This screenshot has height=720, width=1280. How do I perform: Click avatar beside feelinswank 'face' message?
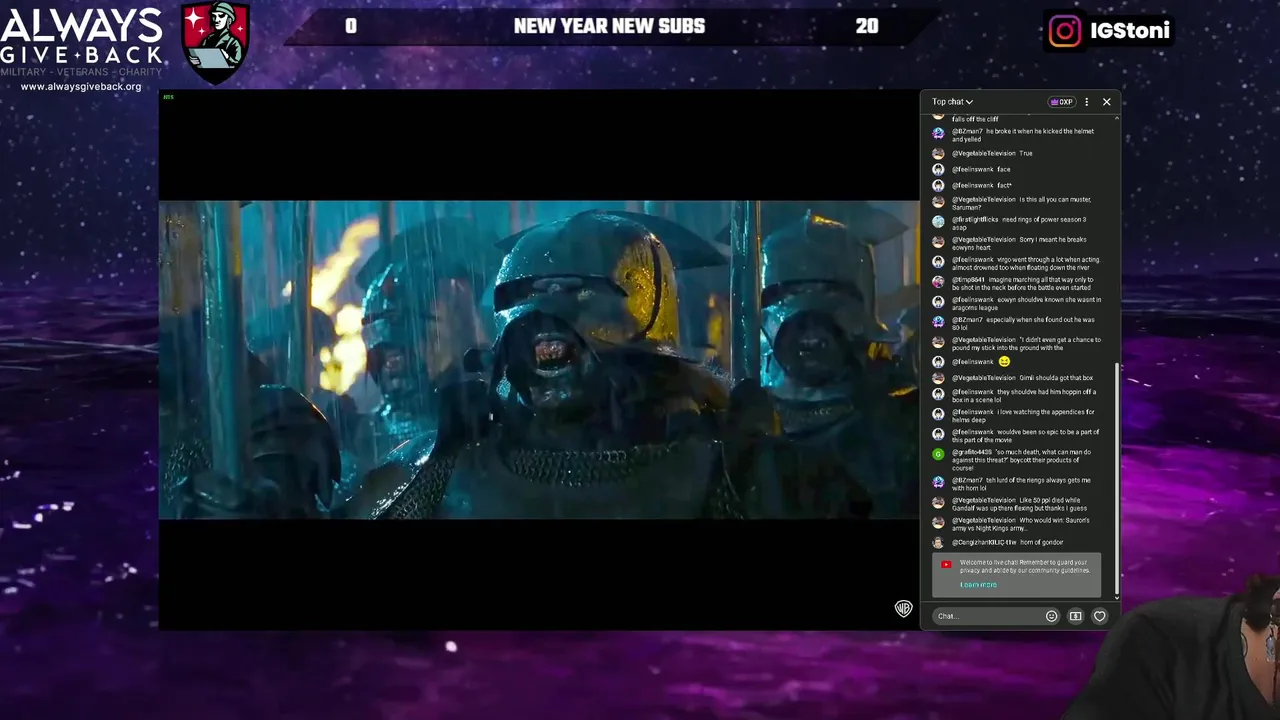[x=938, y=169]
